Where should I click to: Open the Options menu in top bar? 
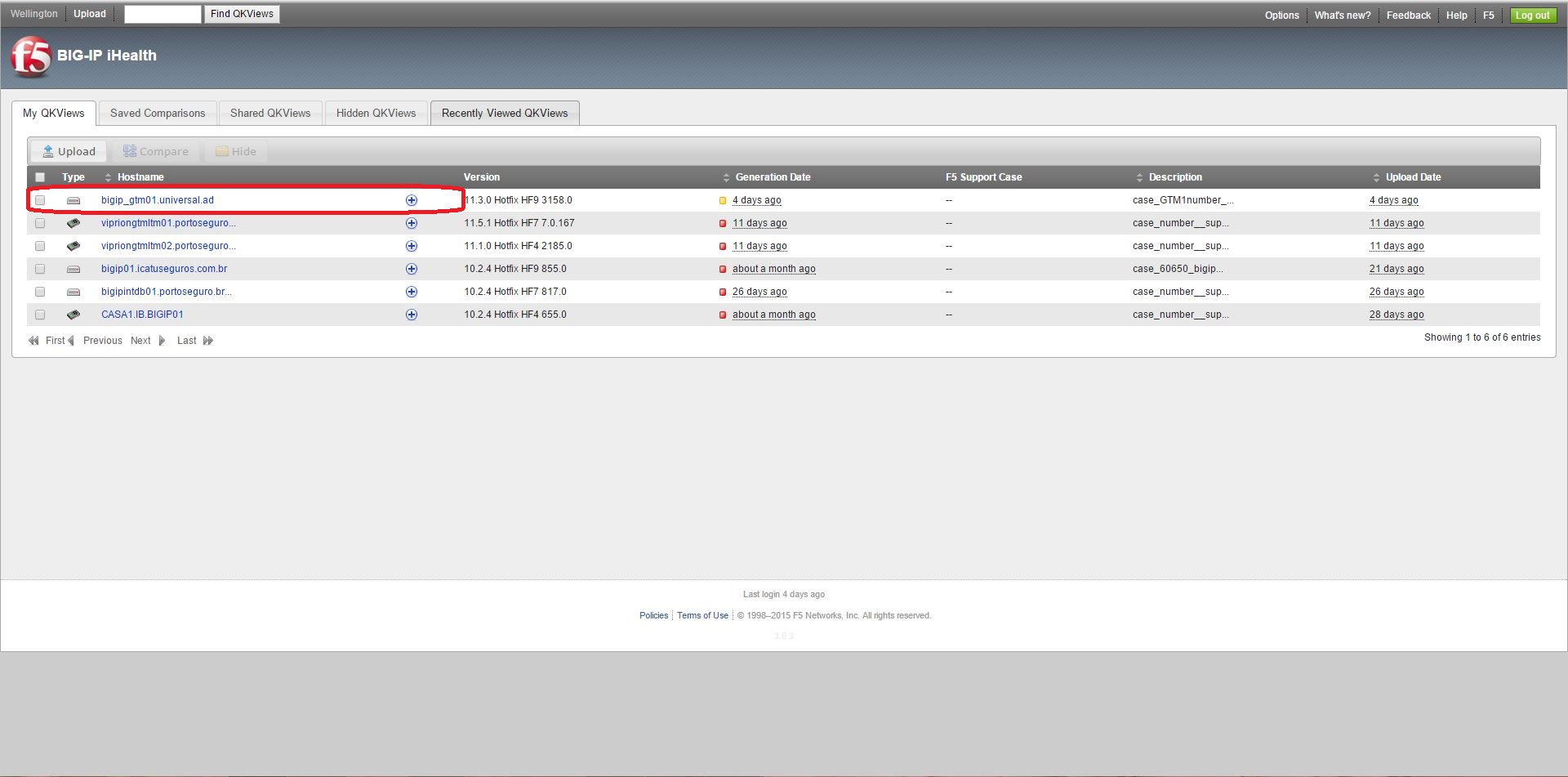pyautogui.click(x=1281, y=16)
